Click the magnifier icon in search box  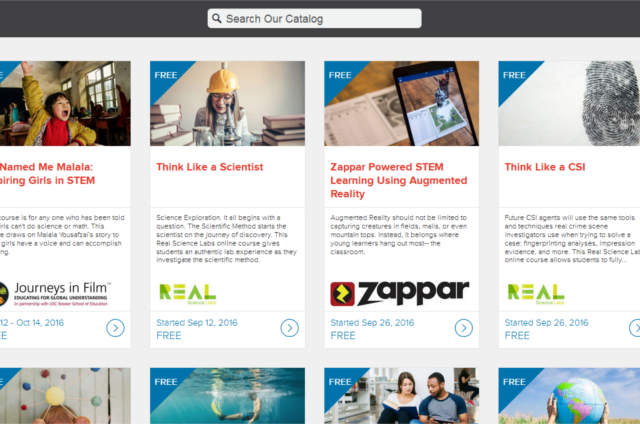217,18
